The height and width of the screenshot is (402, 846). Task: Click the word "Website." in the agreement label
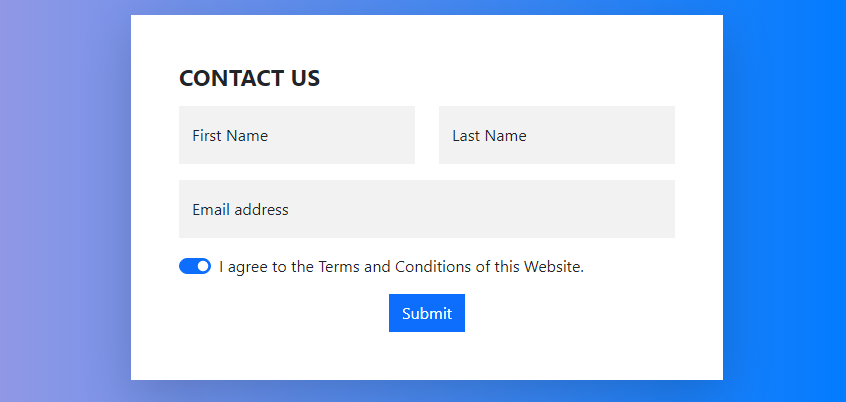(x=554, y=267)
